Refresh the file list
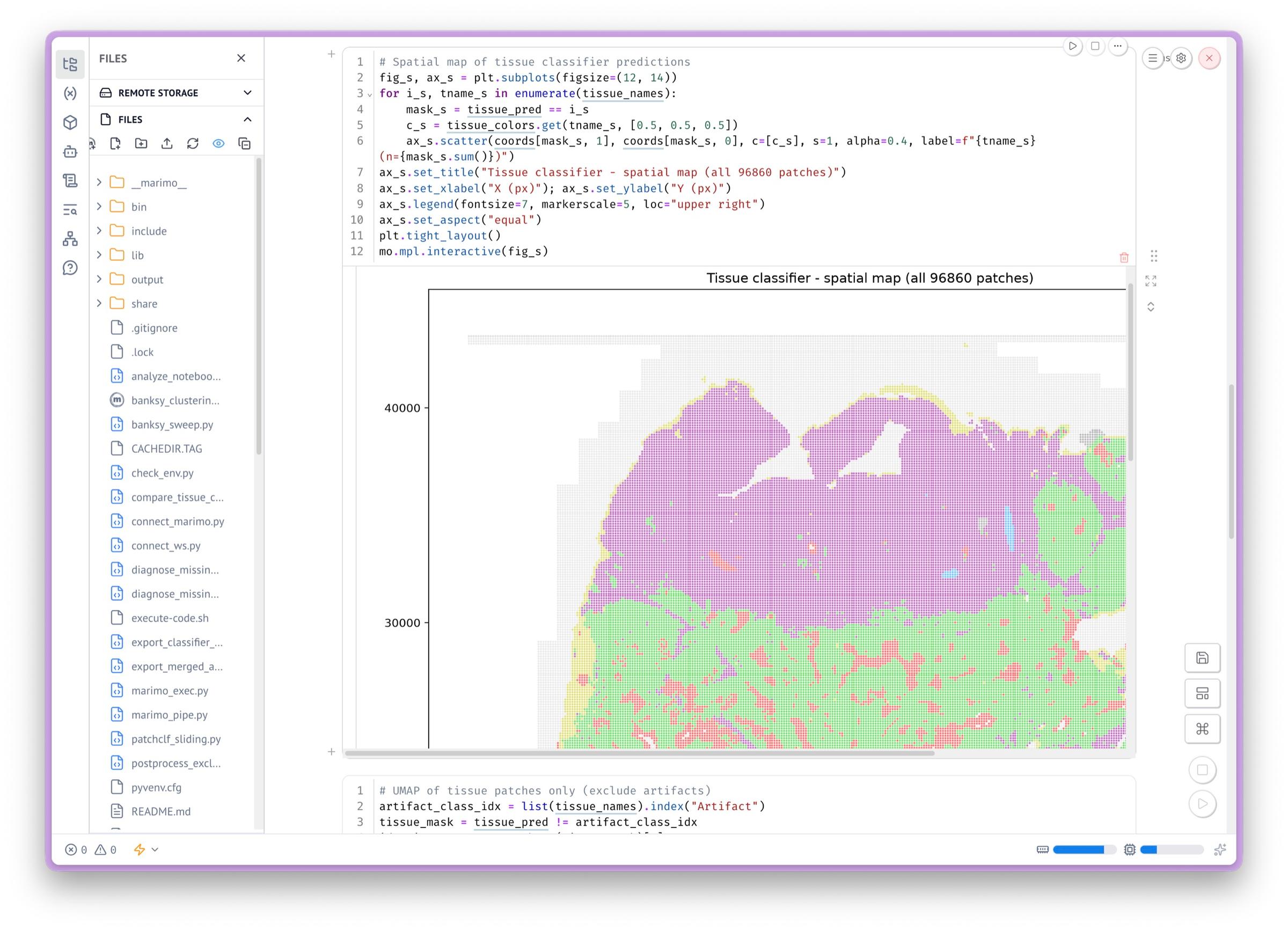The width and height of the screenshot is (1288, 931). click(193, 144)
